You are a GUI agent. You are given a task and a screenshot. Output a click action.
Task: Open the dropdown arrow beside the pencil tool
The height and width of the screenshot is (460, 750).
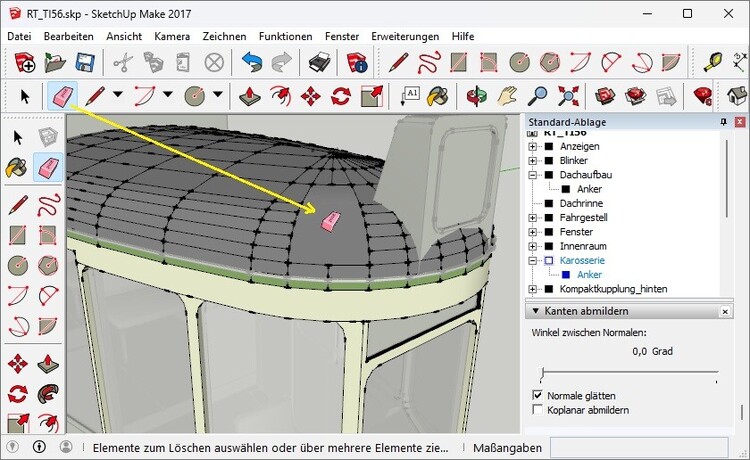click(x=118, y=94)
